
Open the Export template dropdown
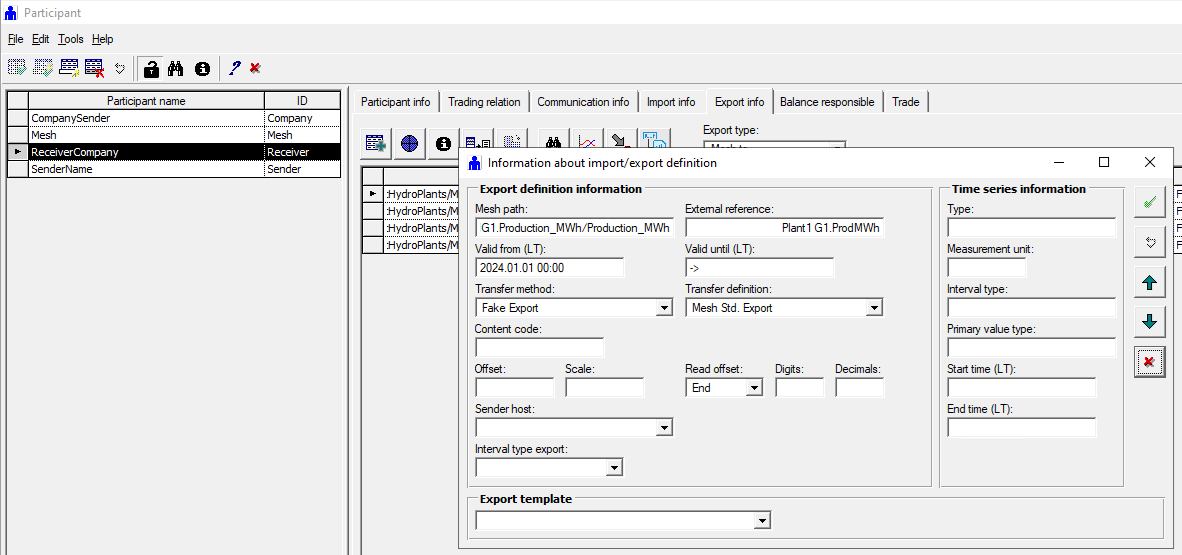click(763, 520)
